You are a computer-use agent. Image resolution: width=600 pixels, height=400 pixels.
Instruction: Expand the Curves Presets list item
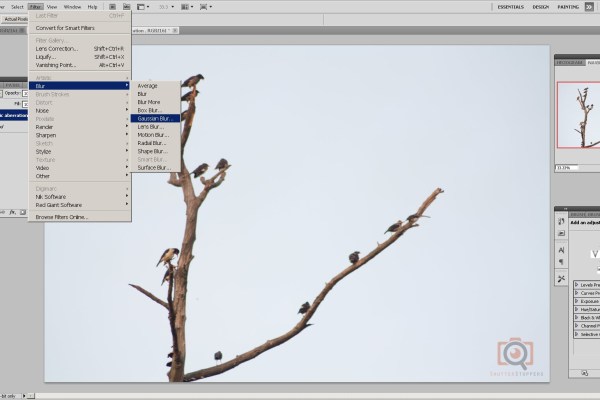pyautogui.click(x=588, y=293)
